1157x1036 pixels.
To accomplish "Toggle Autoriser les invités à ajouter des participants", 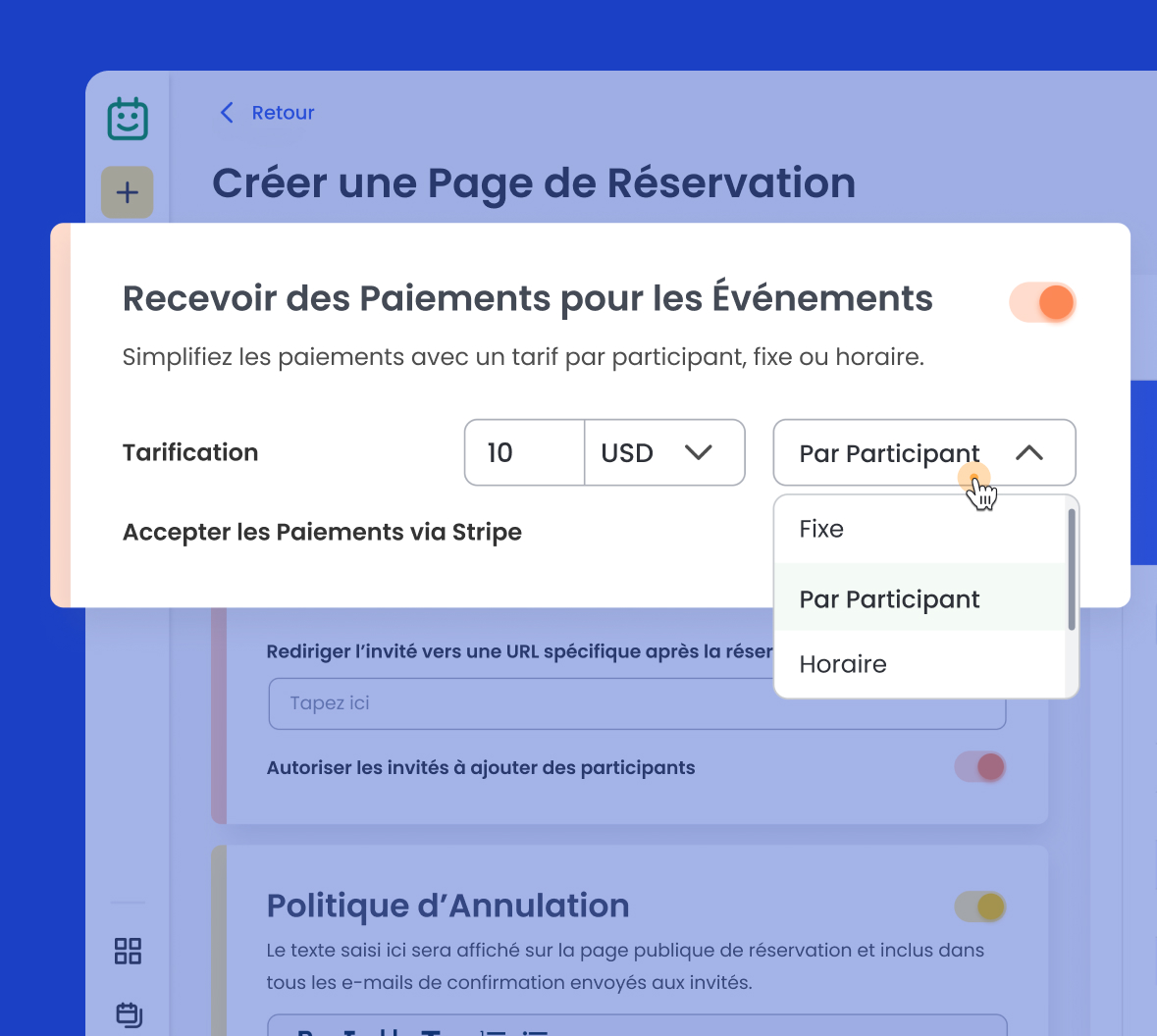I will point(980,767).
